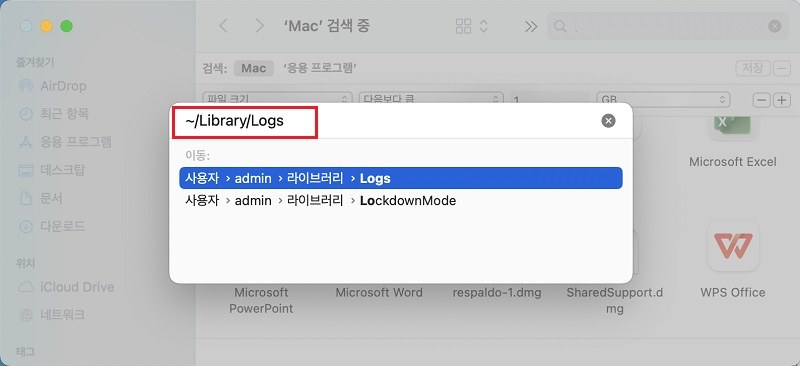Open the 파일 크기 attribute dropdown
Image resolution: width=800 pixels, height=366 pixels.
click(x=277, y=99)
